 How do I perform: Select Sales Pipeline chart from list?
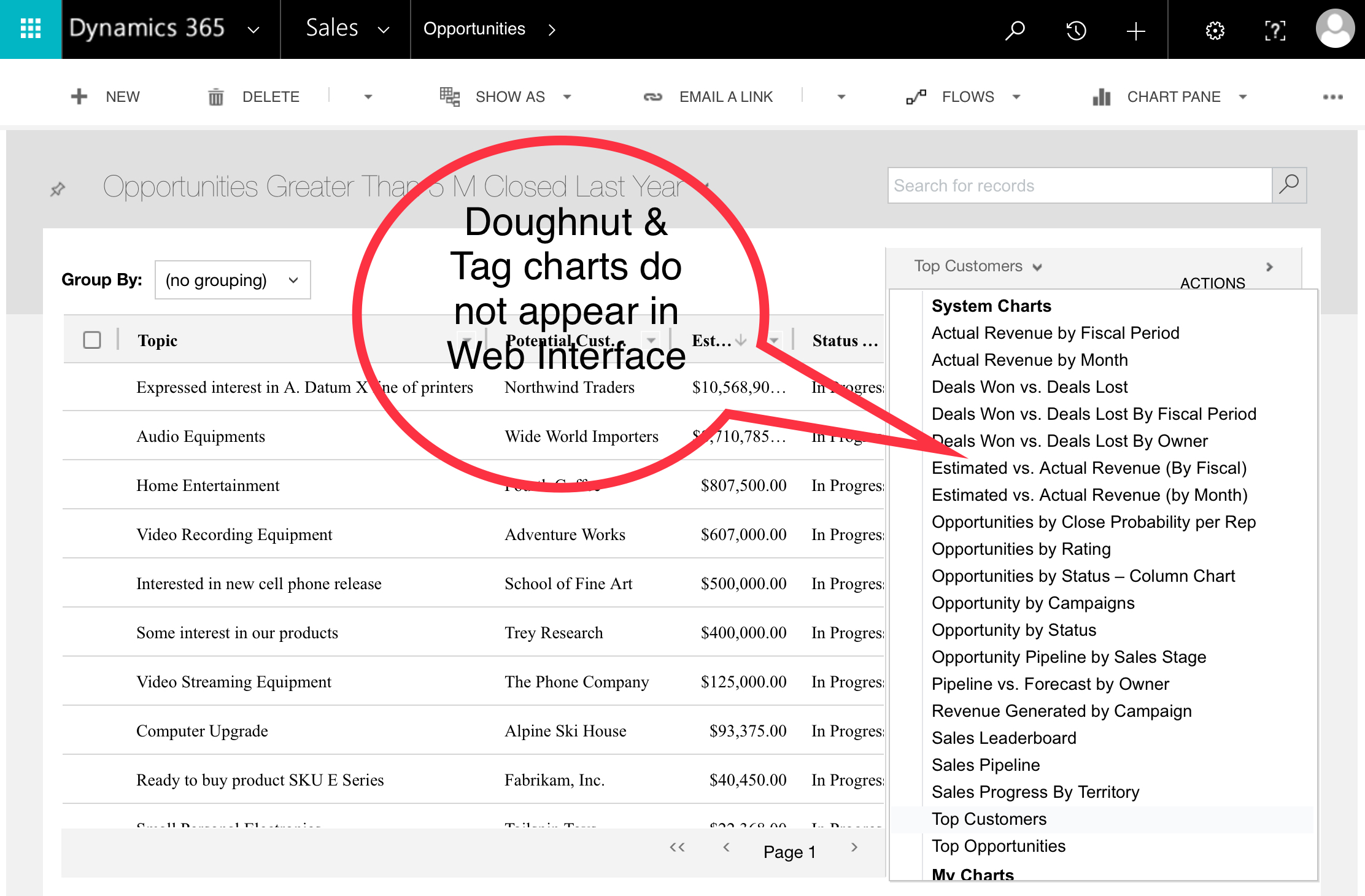point(985,765)
